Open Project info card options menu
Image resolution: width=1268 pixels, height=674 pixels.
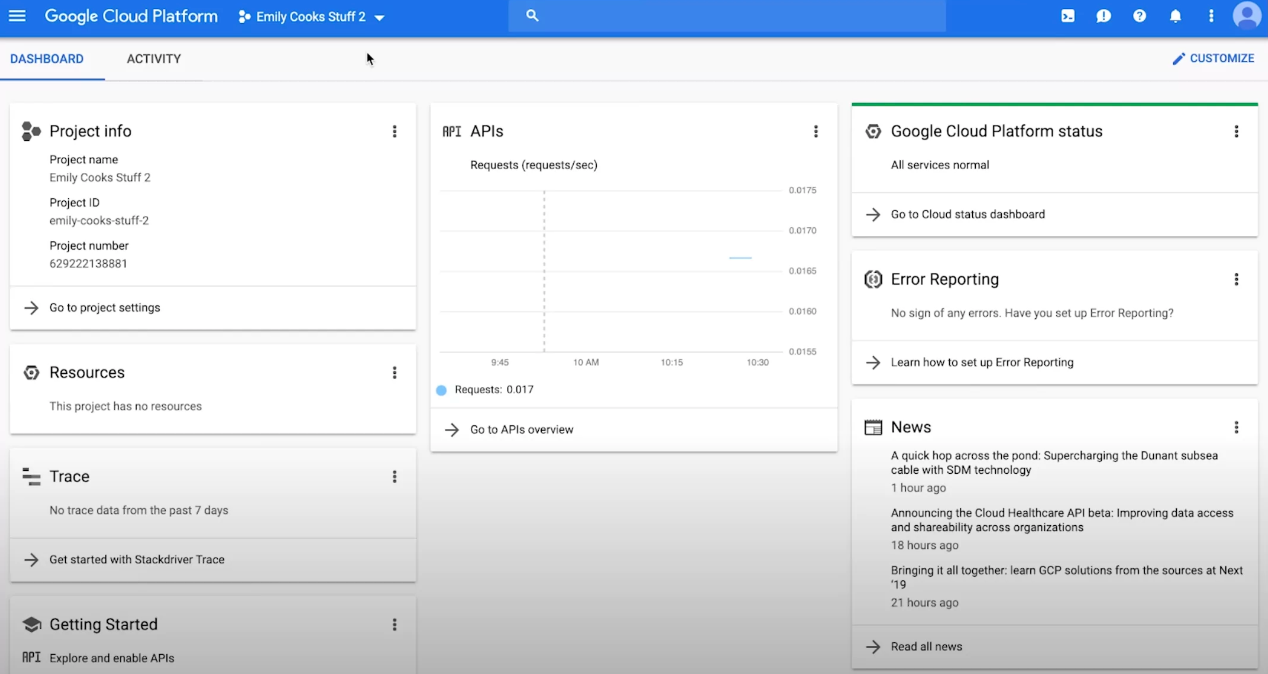[x=395, y=131]
